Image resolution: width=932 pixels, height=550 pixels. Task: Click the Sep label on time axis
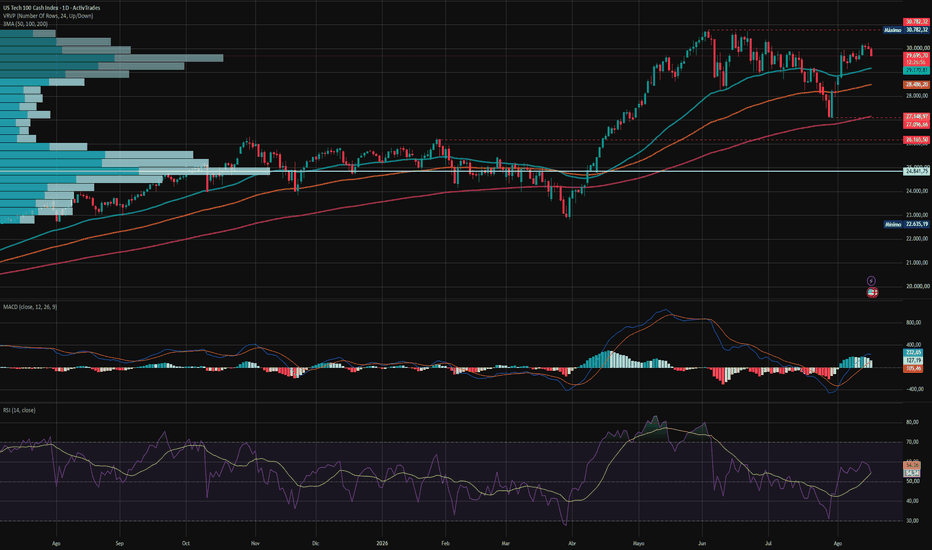click(119, 543)
